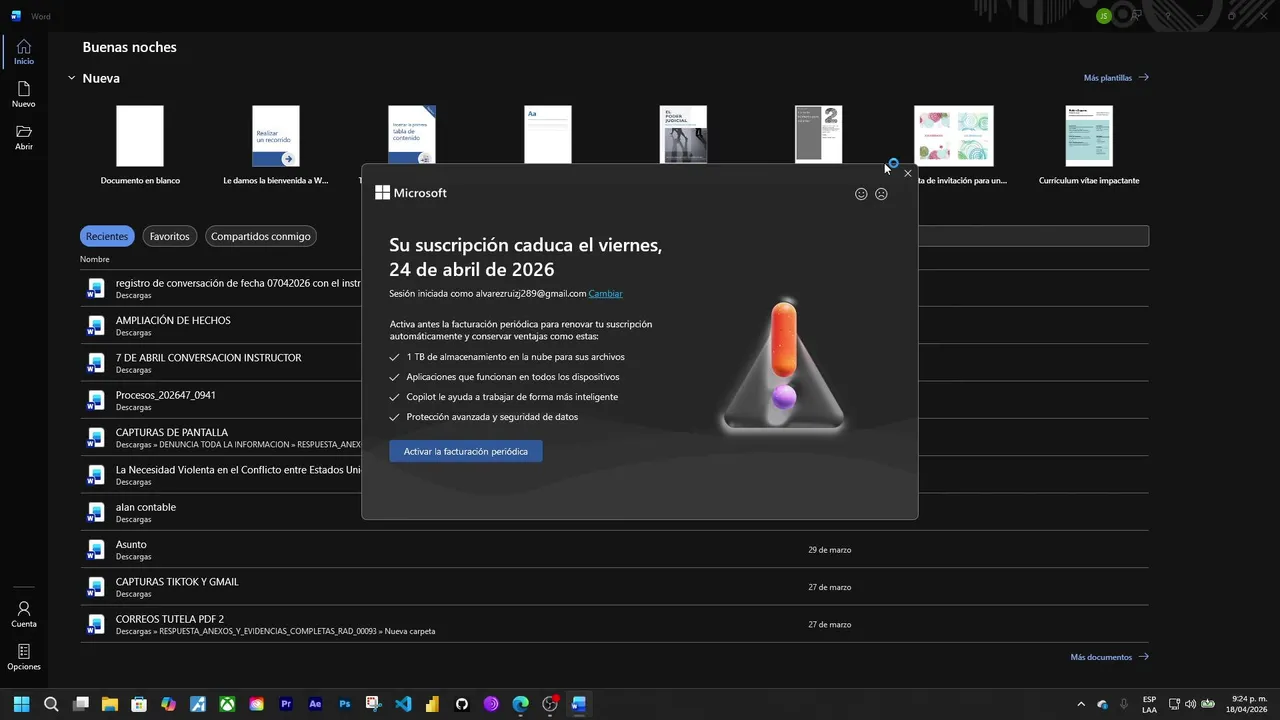Click Word file icon beside alan contable
The height and width of the screenshot is (720, 1280).
(96, 512)
